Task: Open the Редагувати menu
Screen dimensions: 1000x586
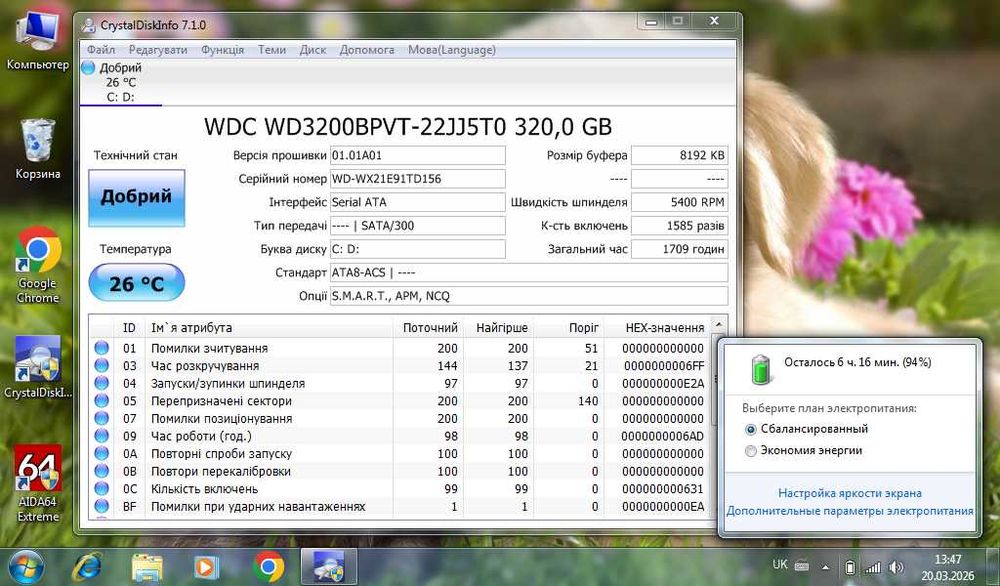Action: tap(158, 50)
